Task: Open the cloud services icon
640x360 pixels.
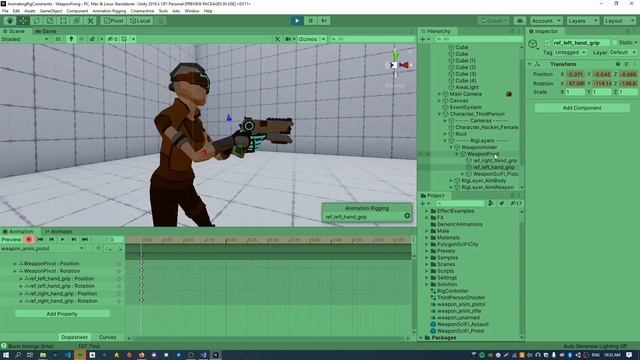Action: 520,21
